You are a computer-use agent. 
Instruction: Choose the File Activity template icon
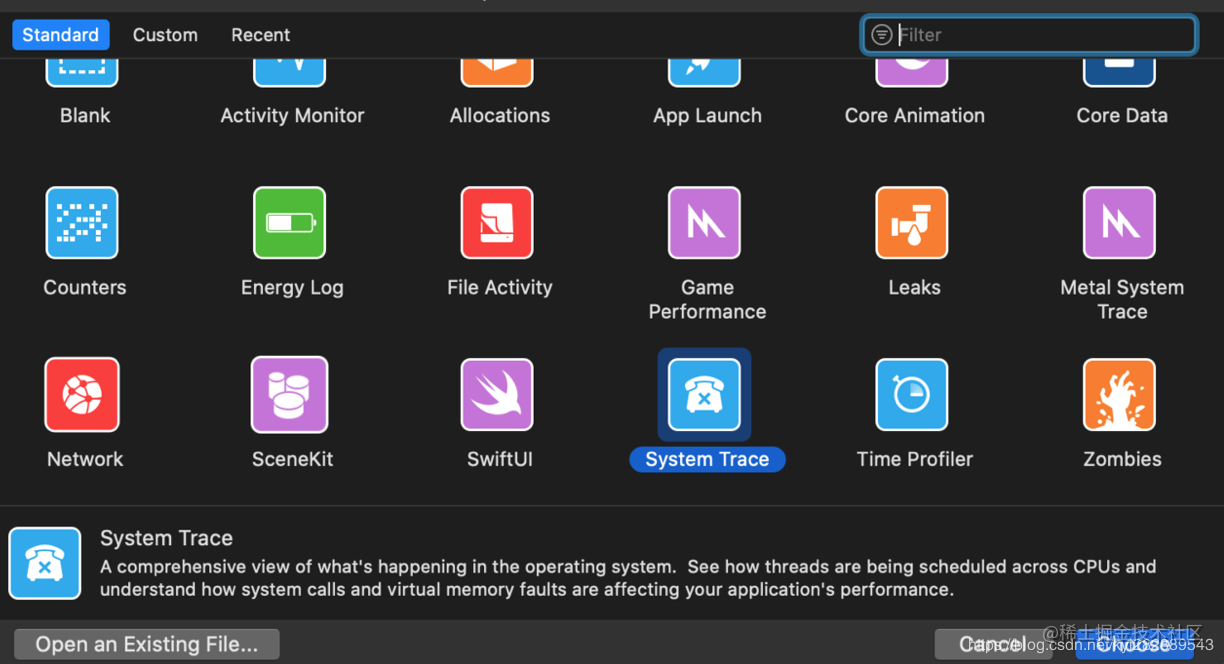click(497, 222)
